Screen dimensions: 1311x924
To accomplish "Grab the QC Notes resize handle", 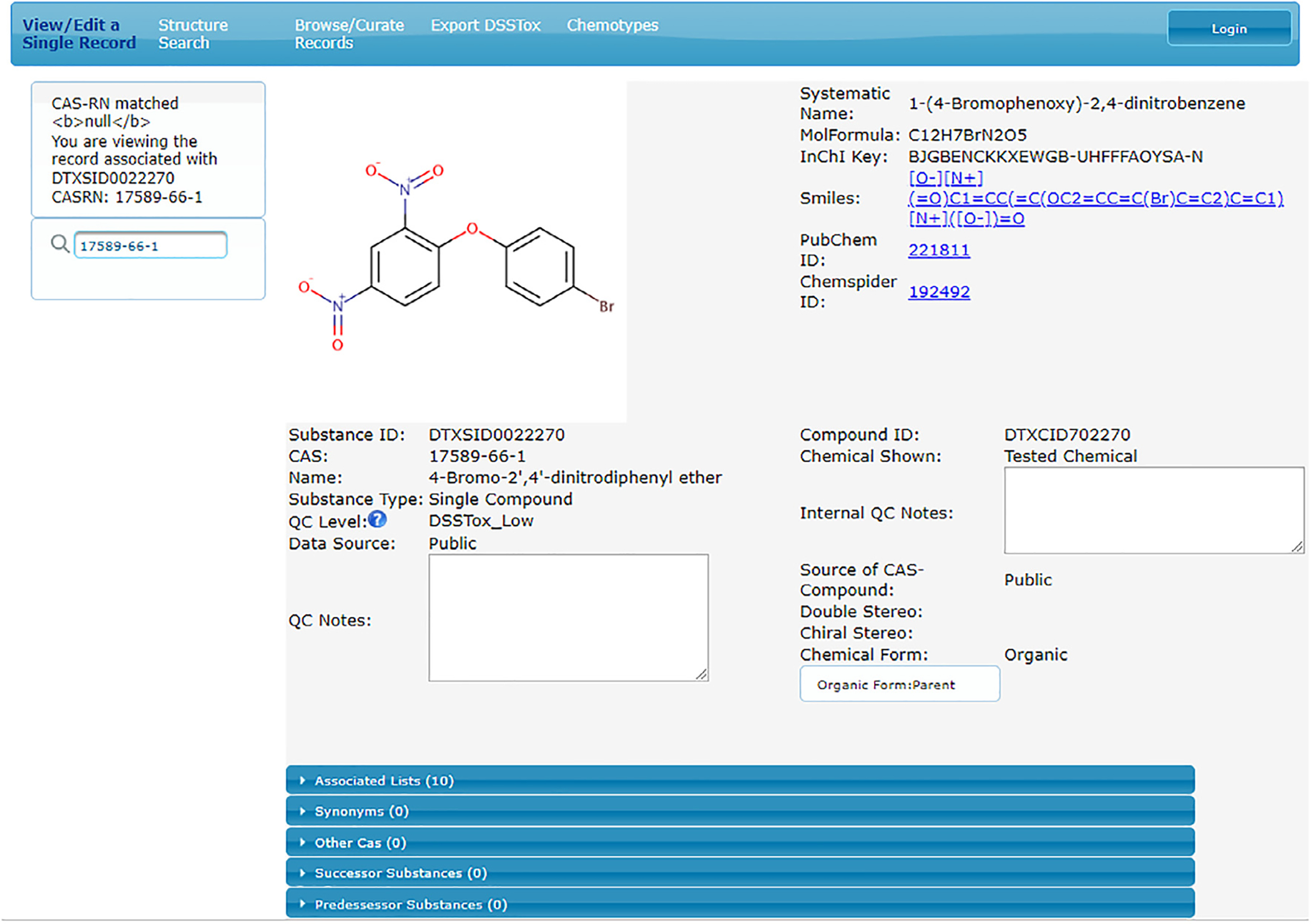I will coord(702,674).
